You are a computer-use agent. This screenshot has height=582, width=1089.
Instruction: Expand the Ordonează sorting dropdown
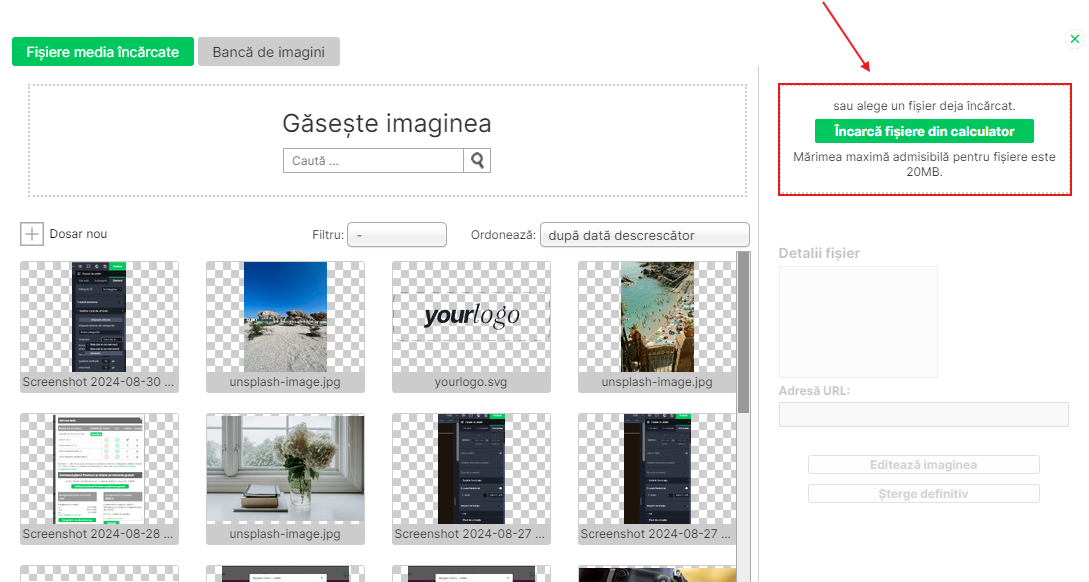[644, 235]
